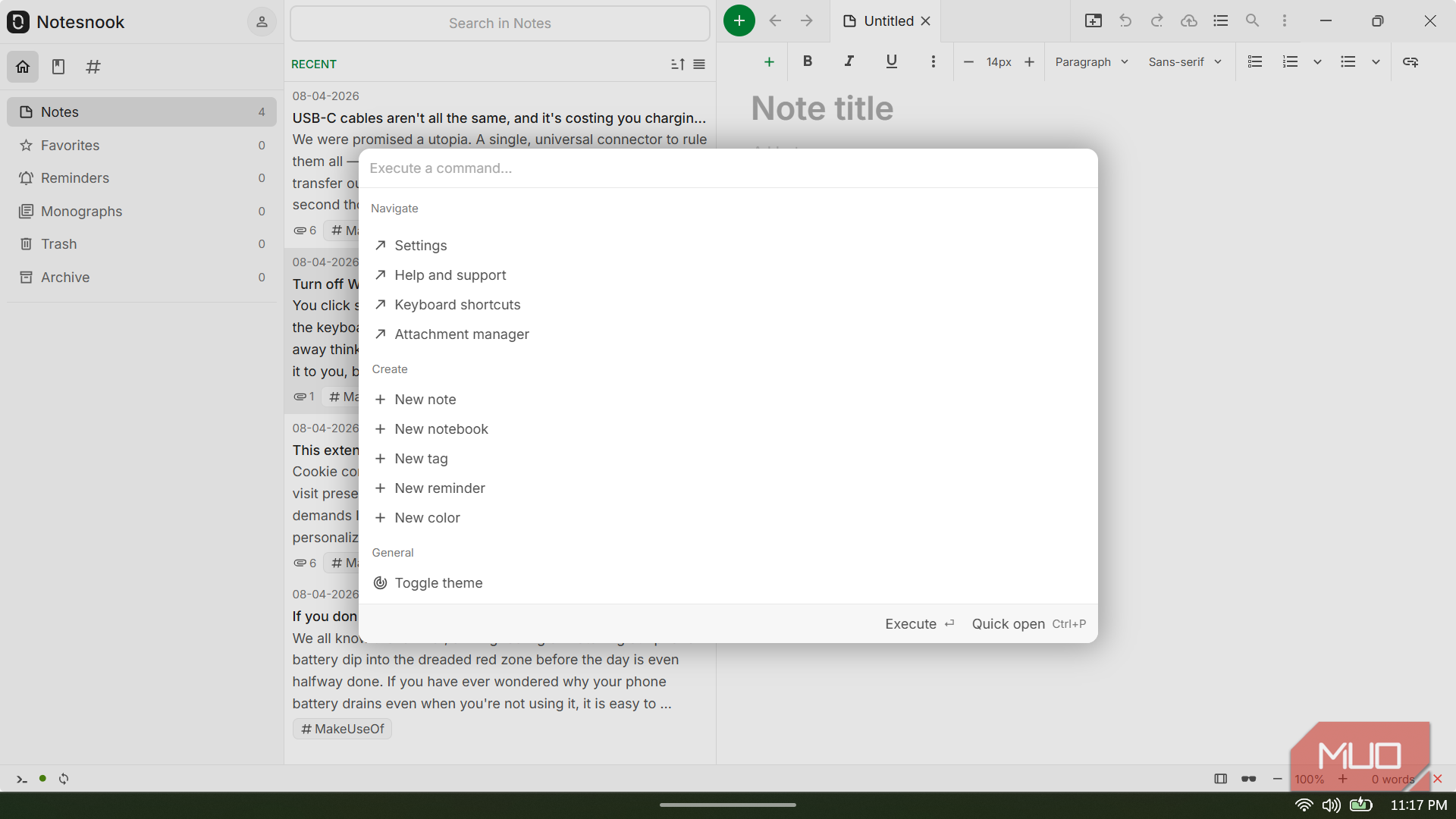The width and height of the screenshot is (1456, 819).
Task: Select the New tag command
Action: [x=728, y=459]
